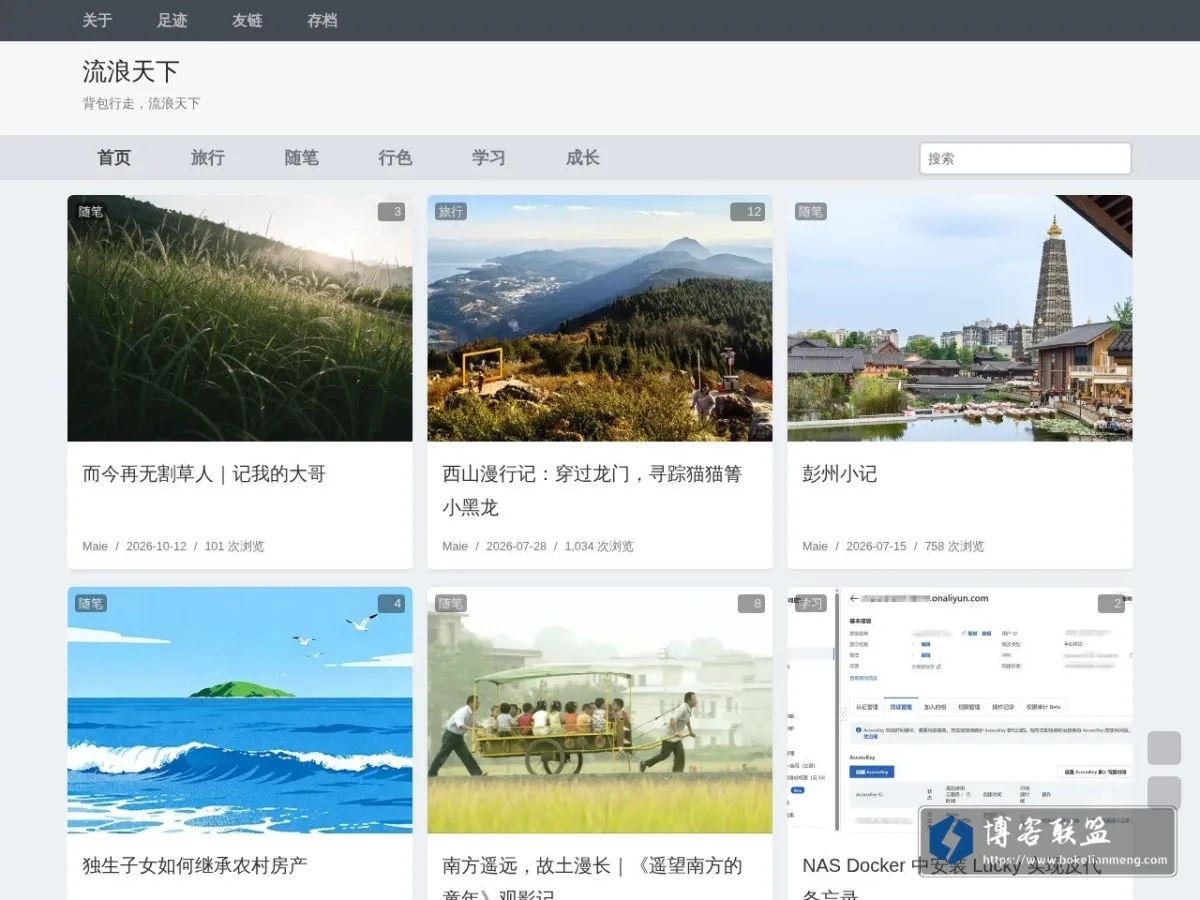Open the 彭州 pagoda photo thumbnail
Viewport: 1200px width, 900px height.
(960, 318)
